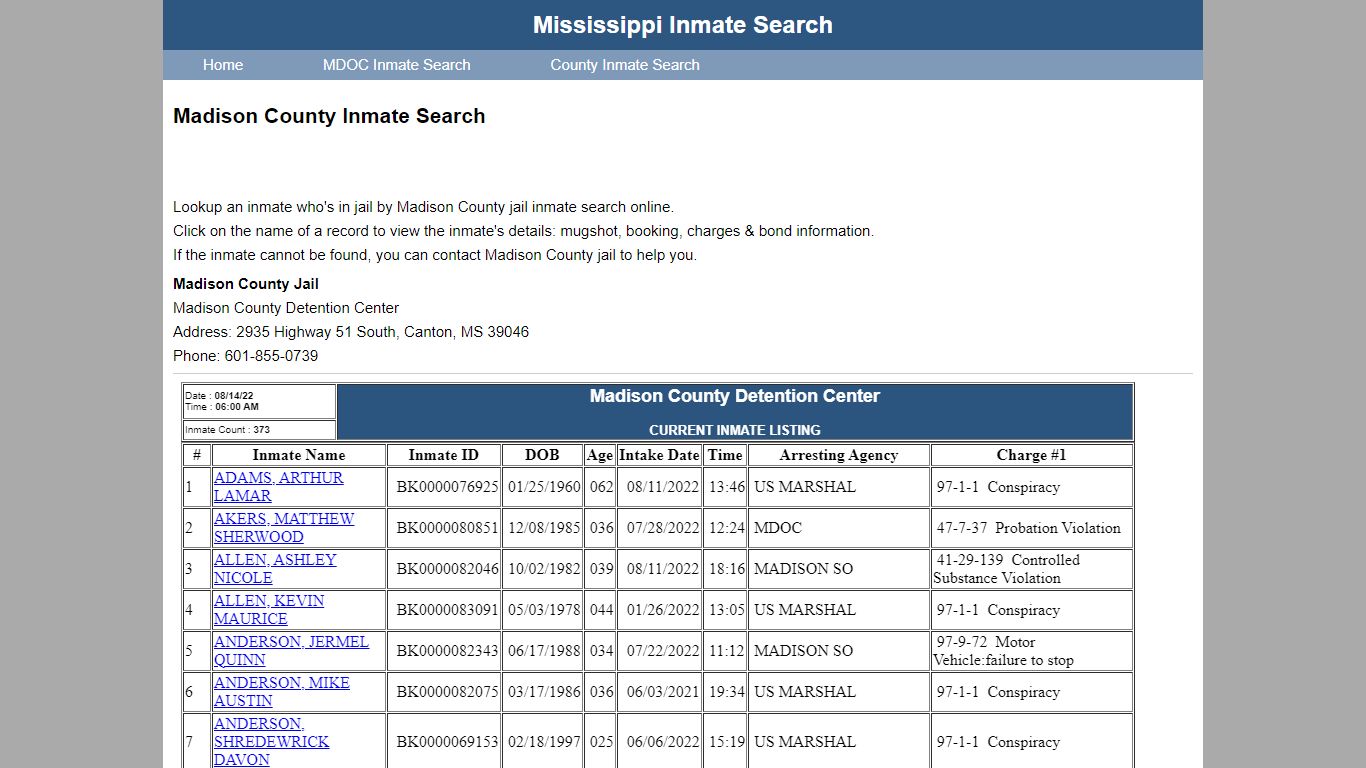Open County Inmate Search menu
The image size is (1366, 768).
(625, 65)
